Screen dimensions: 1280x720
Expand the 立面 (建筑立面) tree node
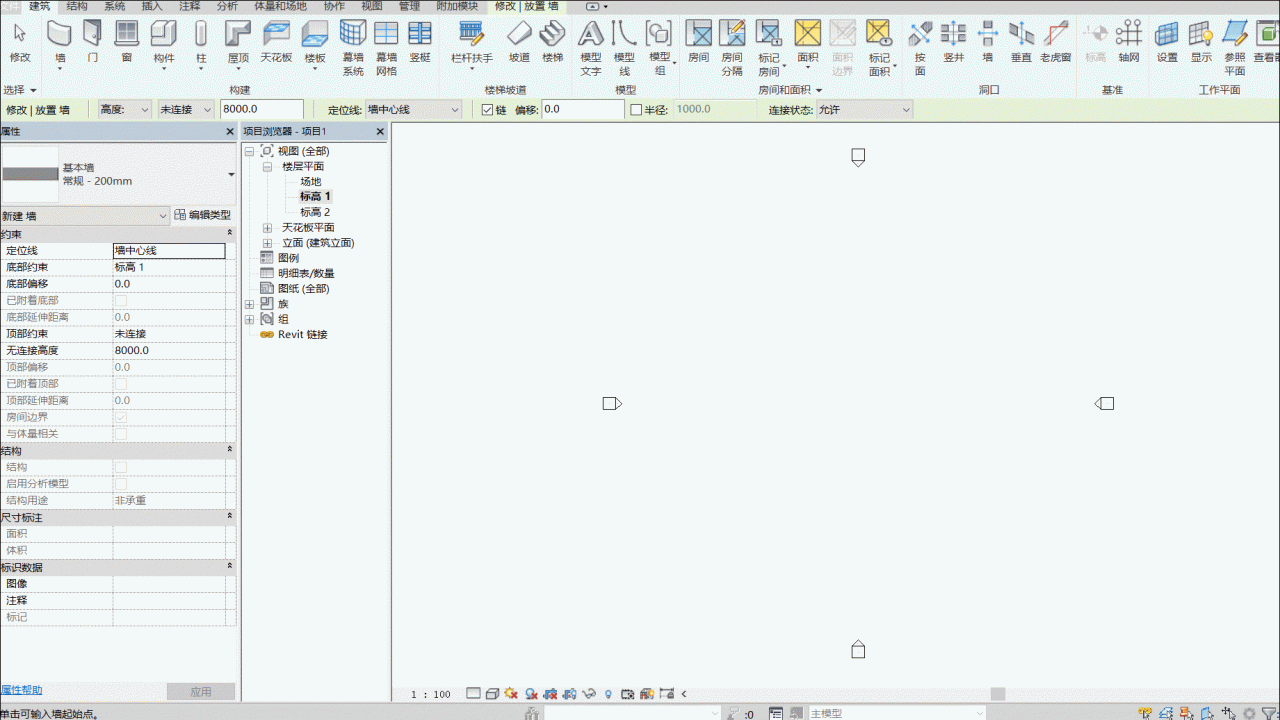coord(268,243)
